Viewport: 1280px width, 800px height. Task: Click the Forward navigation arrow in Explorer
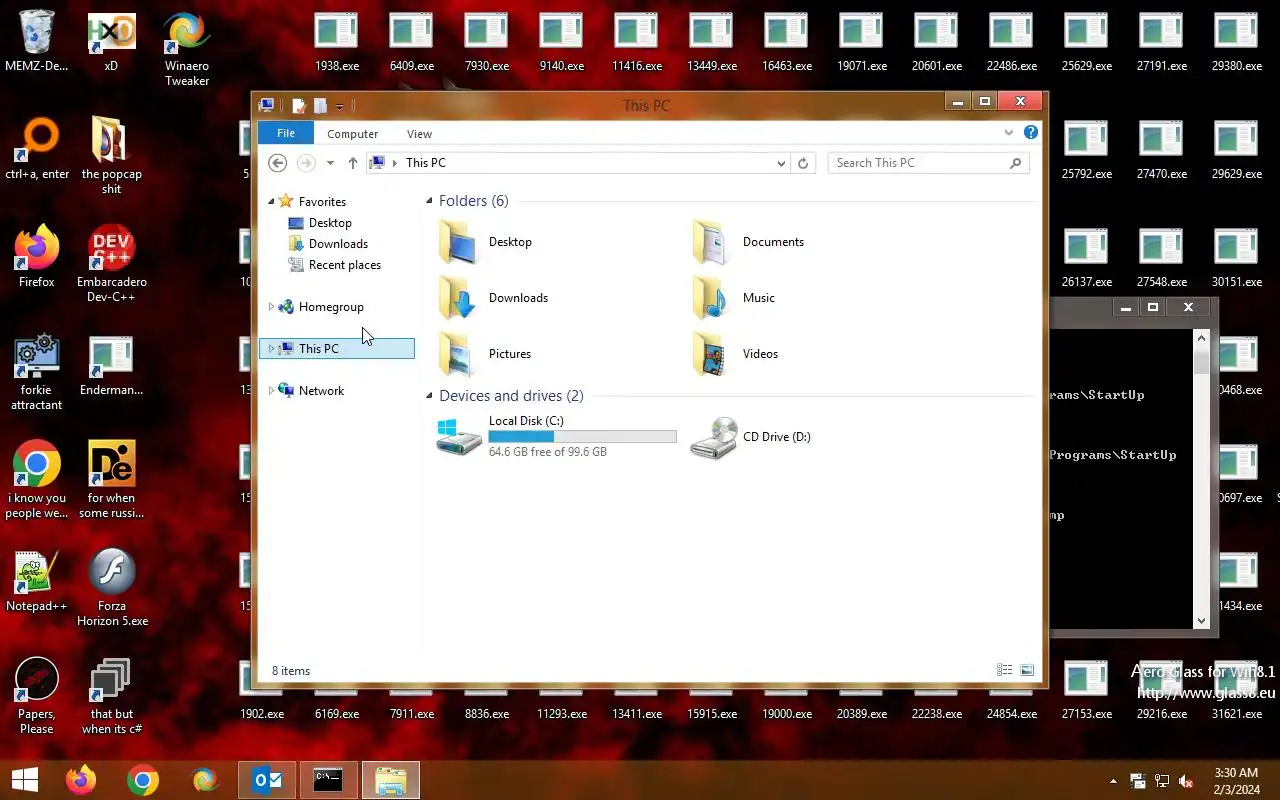point(306,163)
